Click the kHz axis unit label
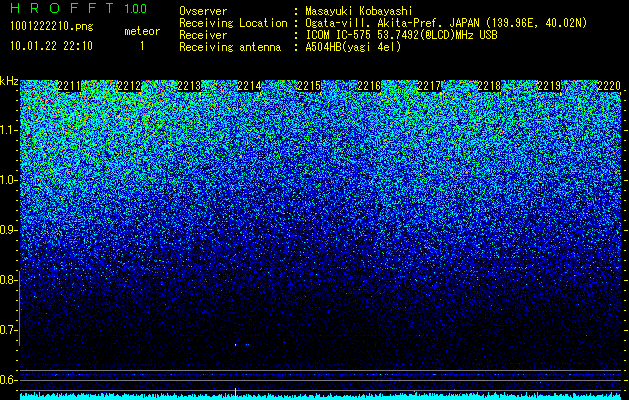This screenshot has width=629, height=400. 9,81
